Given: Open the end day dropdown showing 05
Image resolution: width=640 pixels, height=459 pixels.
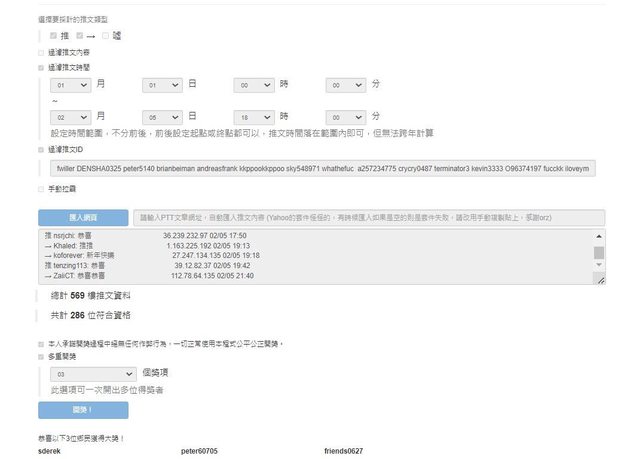Looking at the screenshot, I should coord(162,118).
